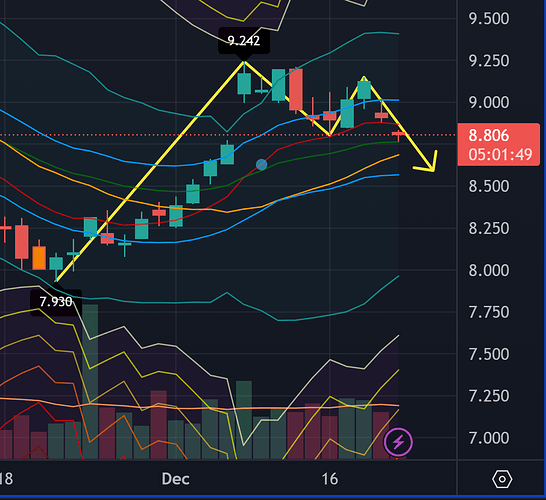Click the 9.000 price axis label
This screenshot has height=500, width=546.
pos(489,102)
